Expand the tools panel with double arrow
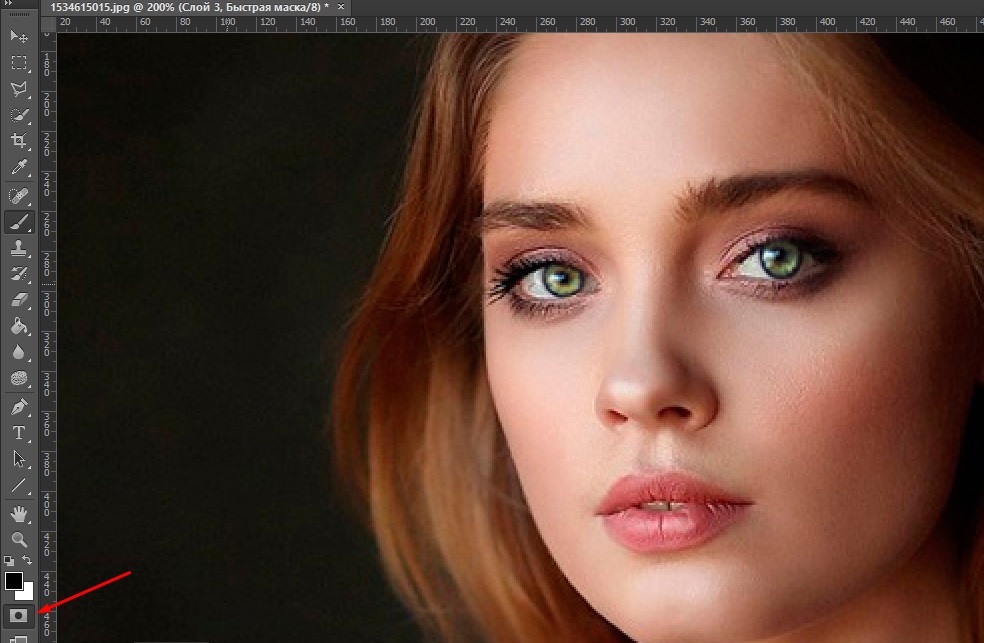Image resolution: width=984 pixels, height=643 pixels. tap(8, 3)
